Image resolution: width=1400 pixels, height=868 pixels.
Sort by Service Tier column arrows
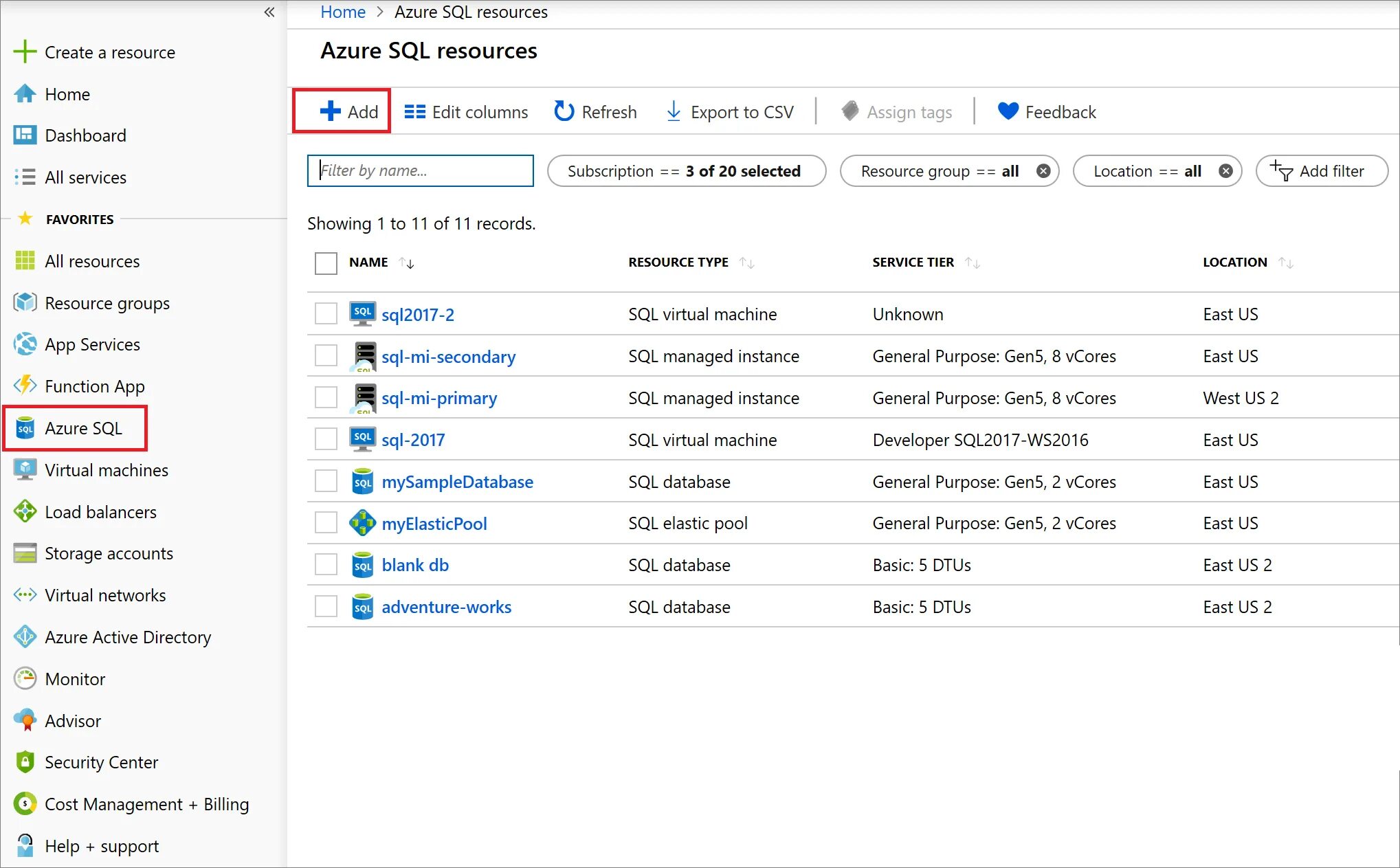972,263
